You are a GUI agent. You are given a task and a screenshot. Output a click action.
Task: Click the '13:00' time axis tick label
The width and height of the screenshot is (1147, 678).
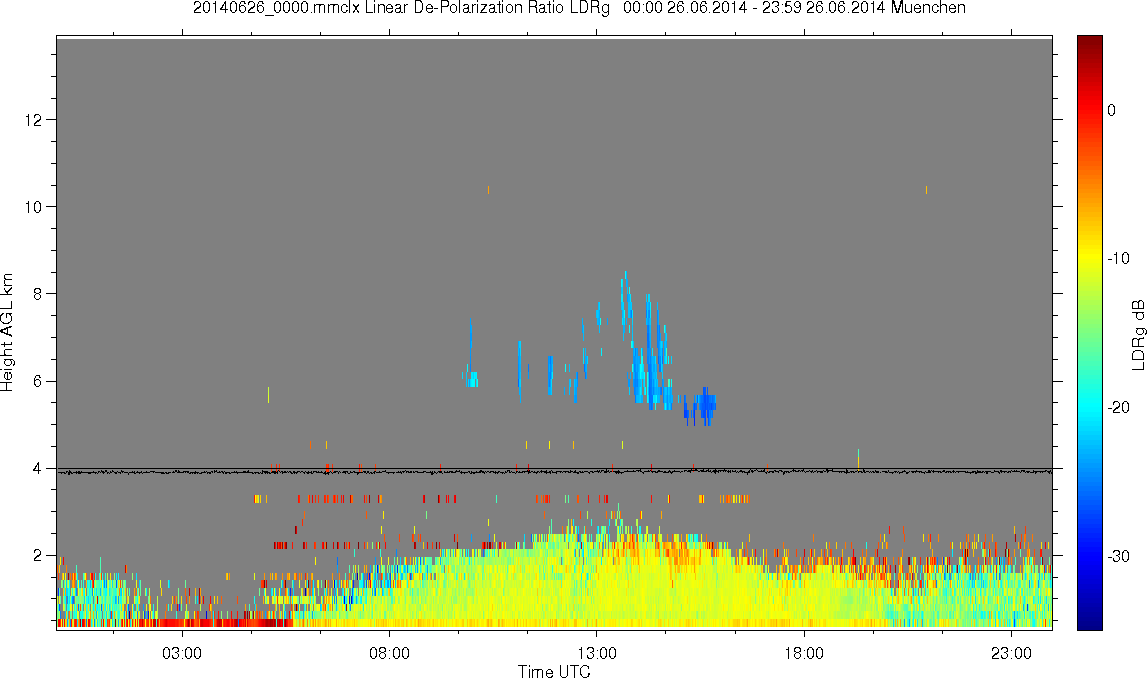[x=597, y=653]
